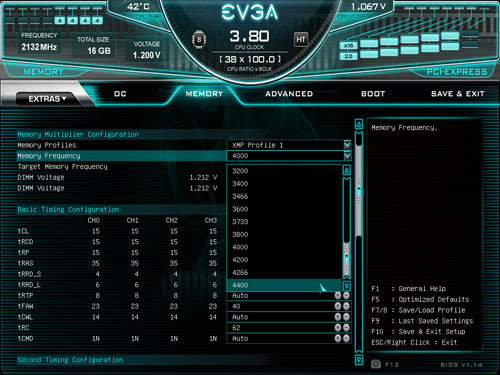500x375 pixels.
Task: Click the Basic Timing Configuration header
Action: tap(68, 209)
